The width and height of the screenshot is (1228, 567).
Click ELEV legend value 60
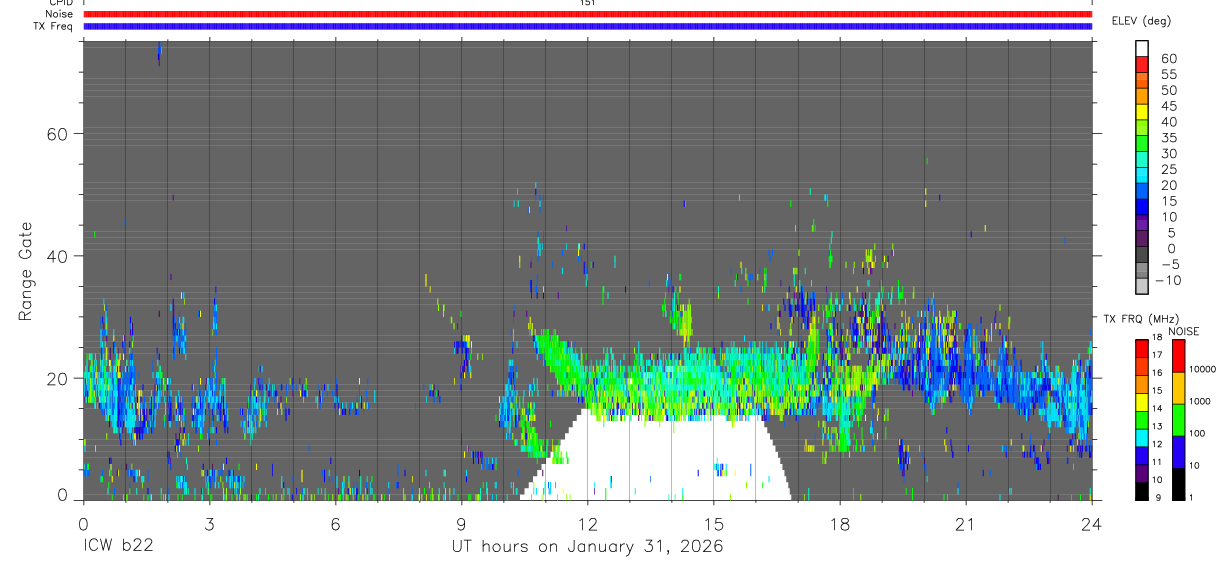tap(1169, 58)
